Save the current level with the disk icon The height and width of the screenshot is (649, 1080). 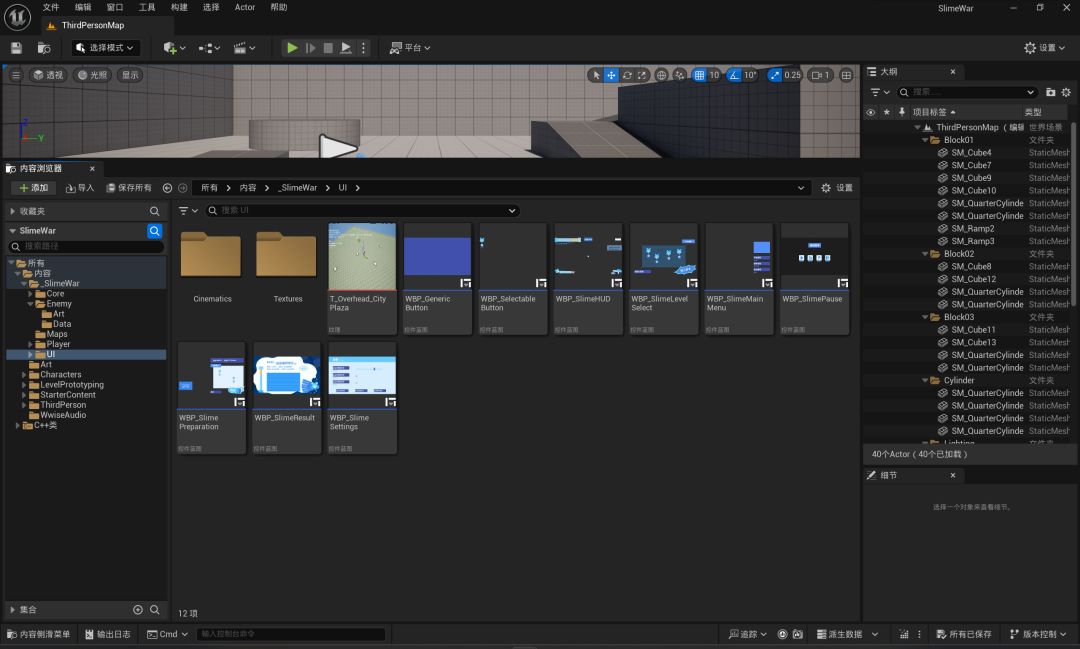tap(17, 48)
